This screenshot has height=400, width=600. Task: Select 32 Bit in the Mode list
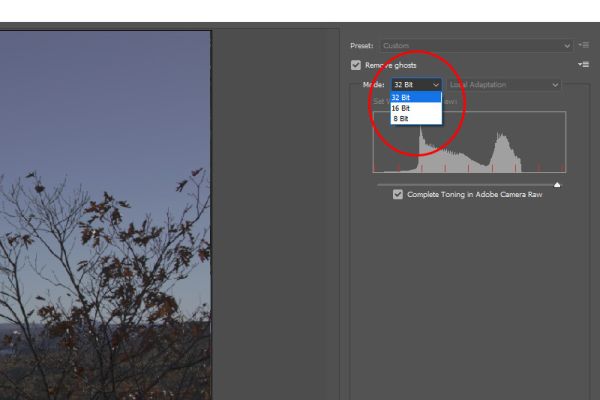point(416,97)
